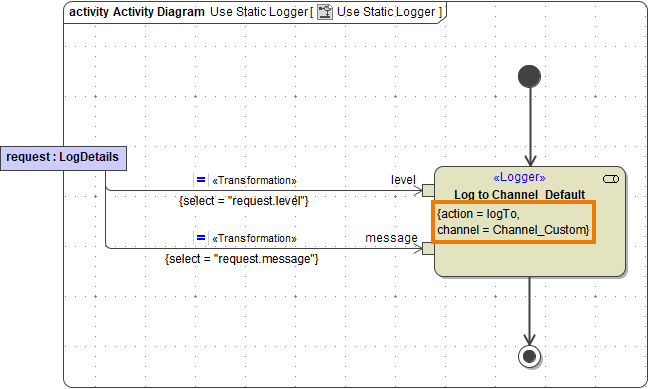The image size is (649, 389).
Task: Click the initial node black circle
Action: (x=529, y=77)
